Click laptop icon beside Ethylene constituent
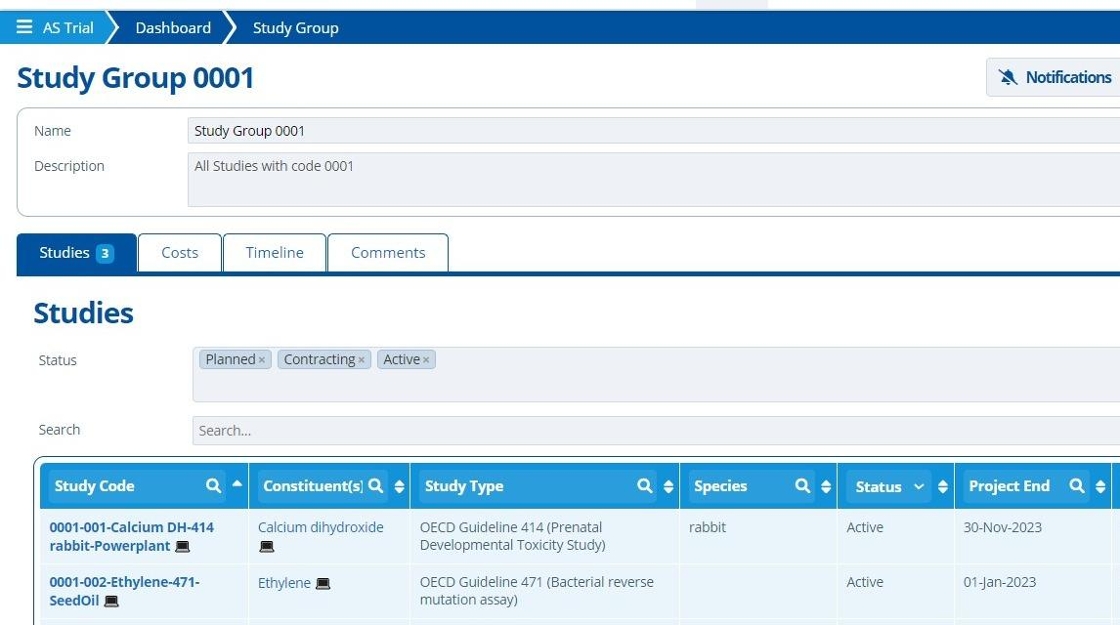The width and height of the screenshot is (1120, 625). [x=323, y=584]
